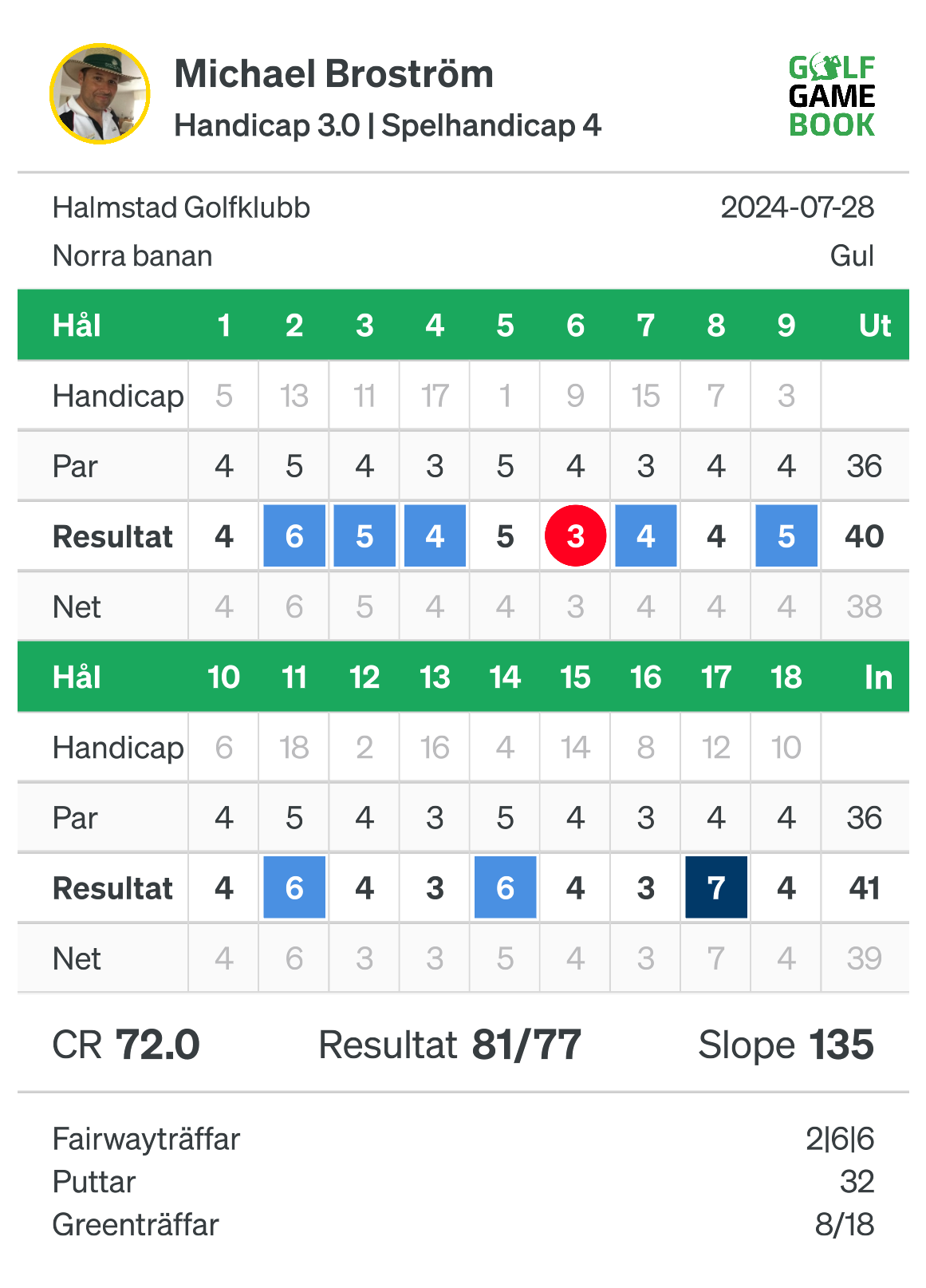Select the red birdie circle on hole 6

(x=575, y=536)
